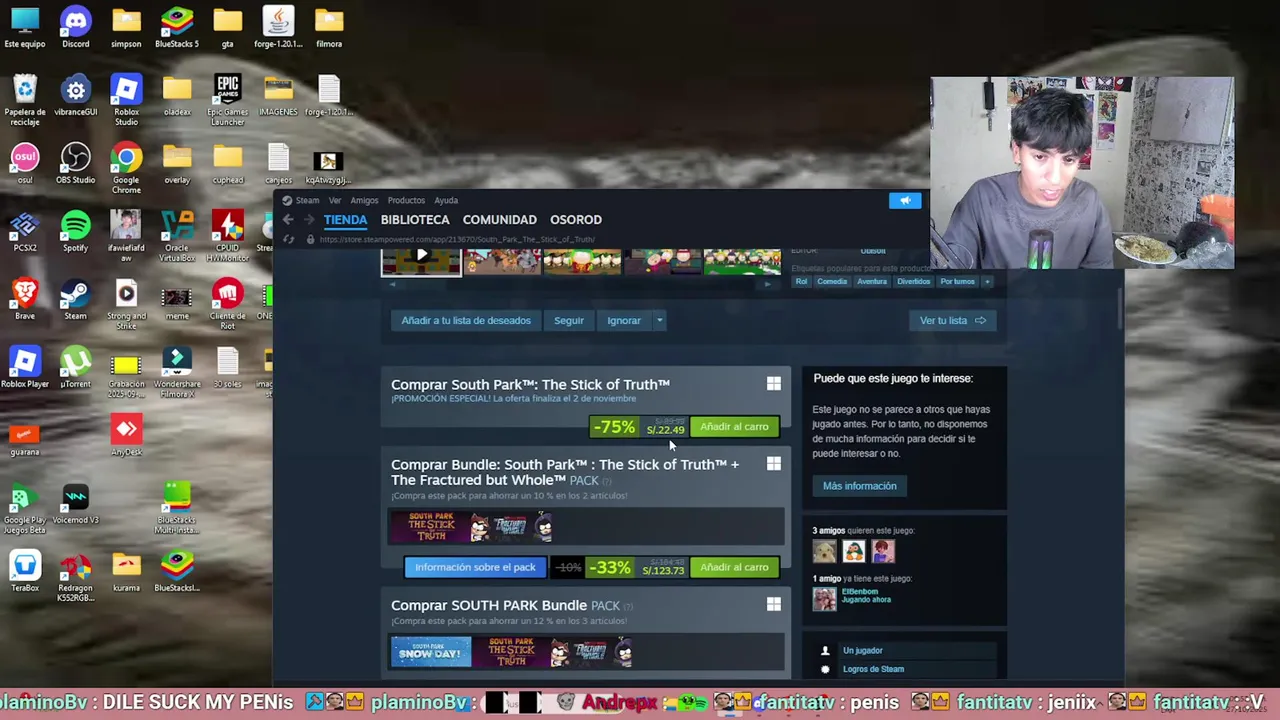
Task: Open the TeraBox desktop shortcut
Action: [25, 572]
